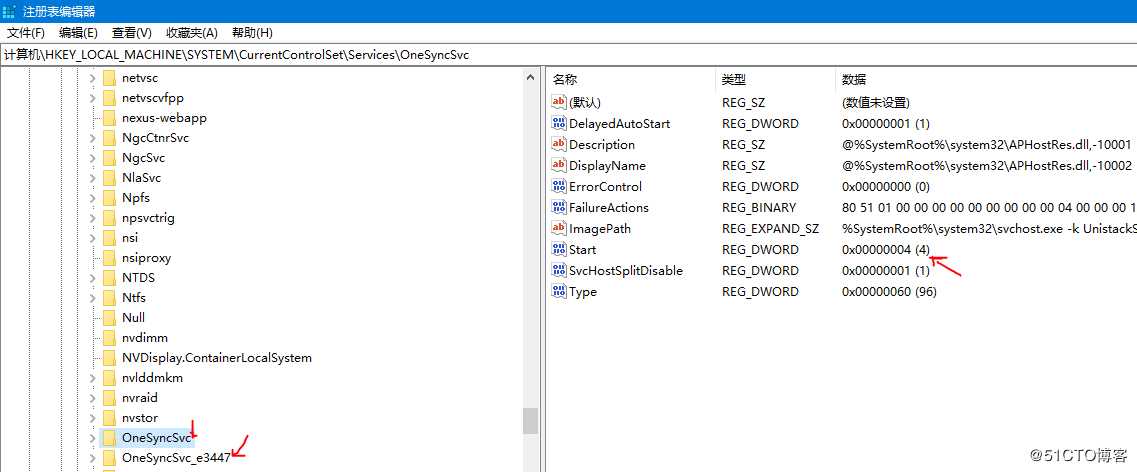
Task: Click the DWORD icon beside SvcHostSplitDisable
Action: tap(558, 270)
